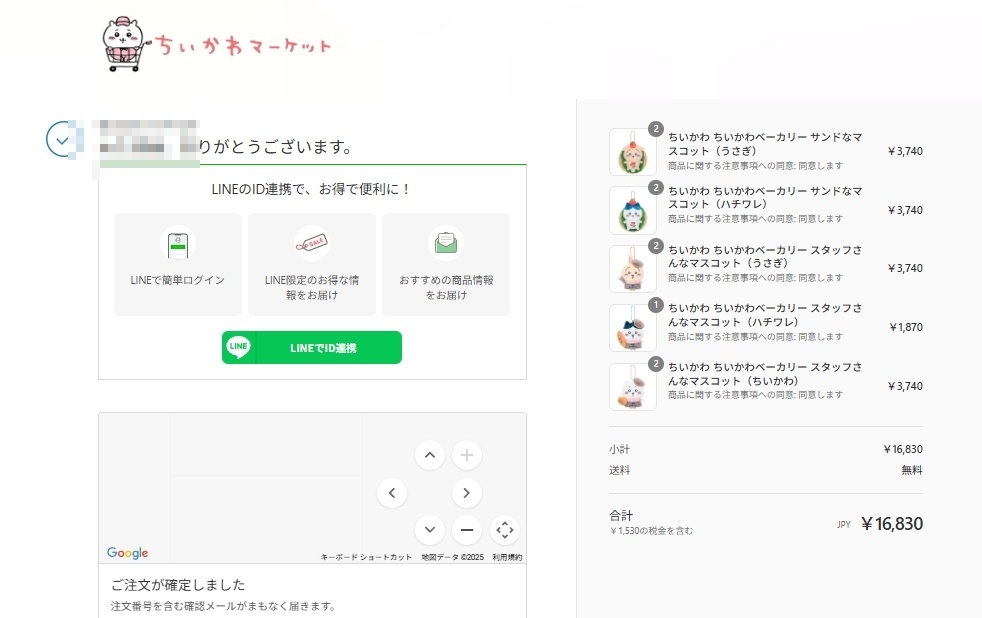The image size is (982, 618).
Task: Click the LINE限定 sale tag icon
Action: (x=312, y=243)
